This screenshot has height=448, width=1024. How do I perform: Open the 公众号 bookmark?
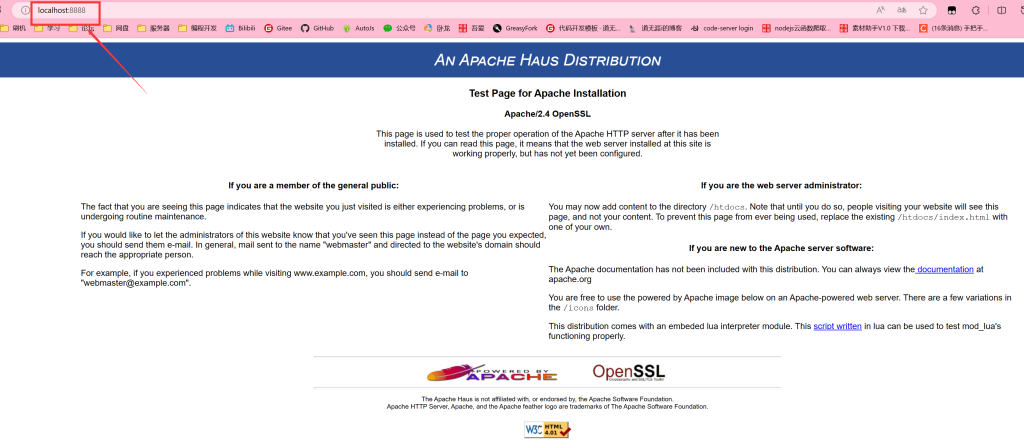click(x=400, y=29)
